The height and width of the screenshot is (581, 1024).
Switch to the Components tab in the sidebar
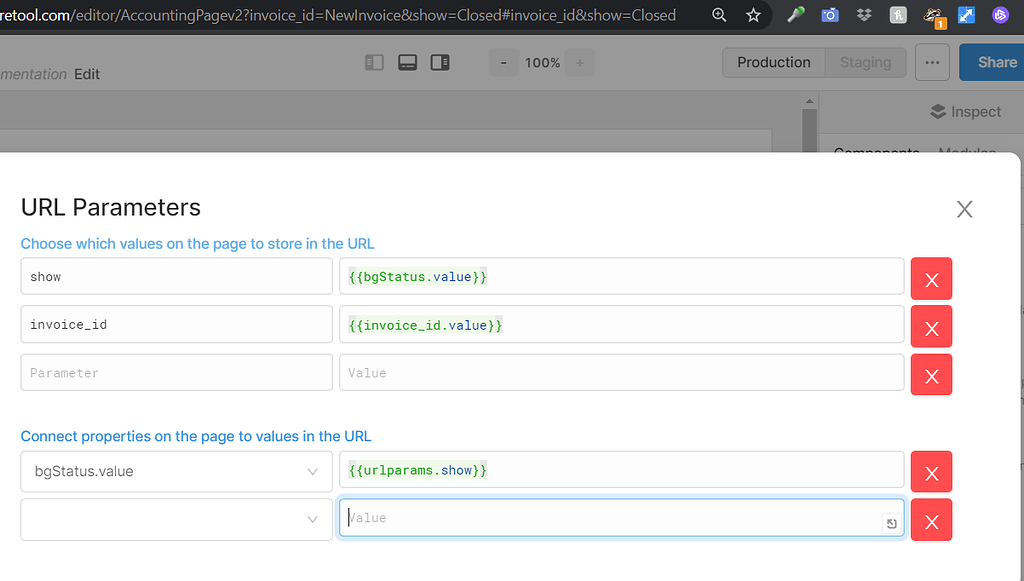(876, 150)
